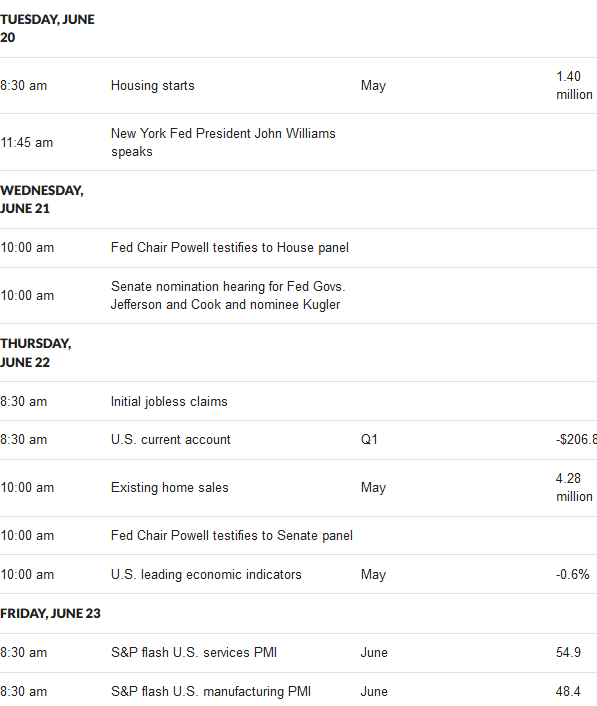Click the THURSDAY, JUNE 22 heading

(x=36, y=353)
